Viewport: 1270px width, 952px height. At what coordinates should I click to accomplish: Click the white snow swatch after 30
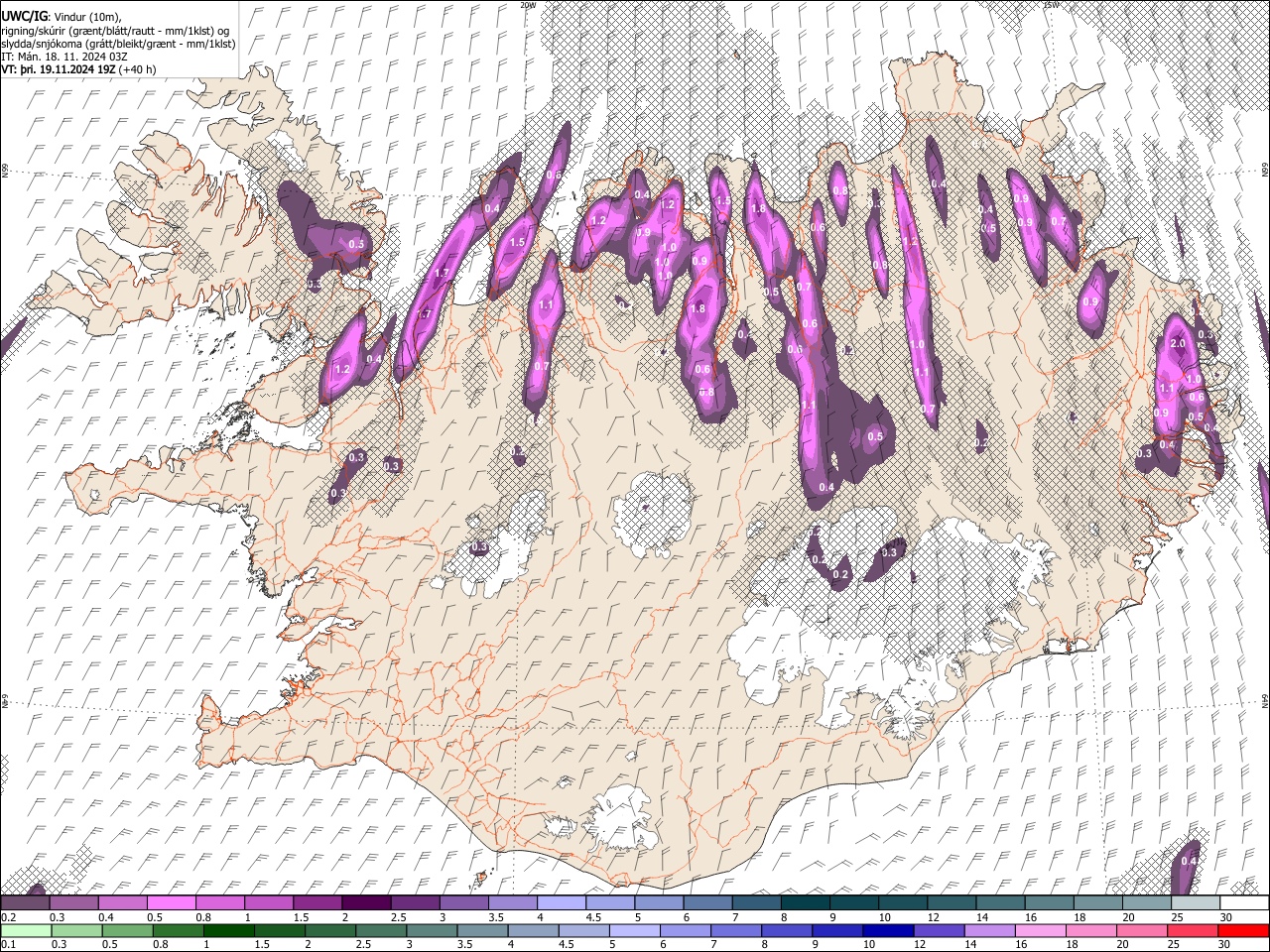coord(1244,902)
